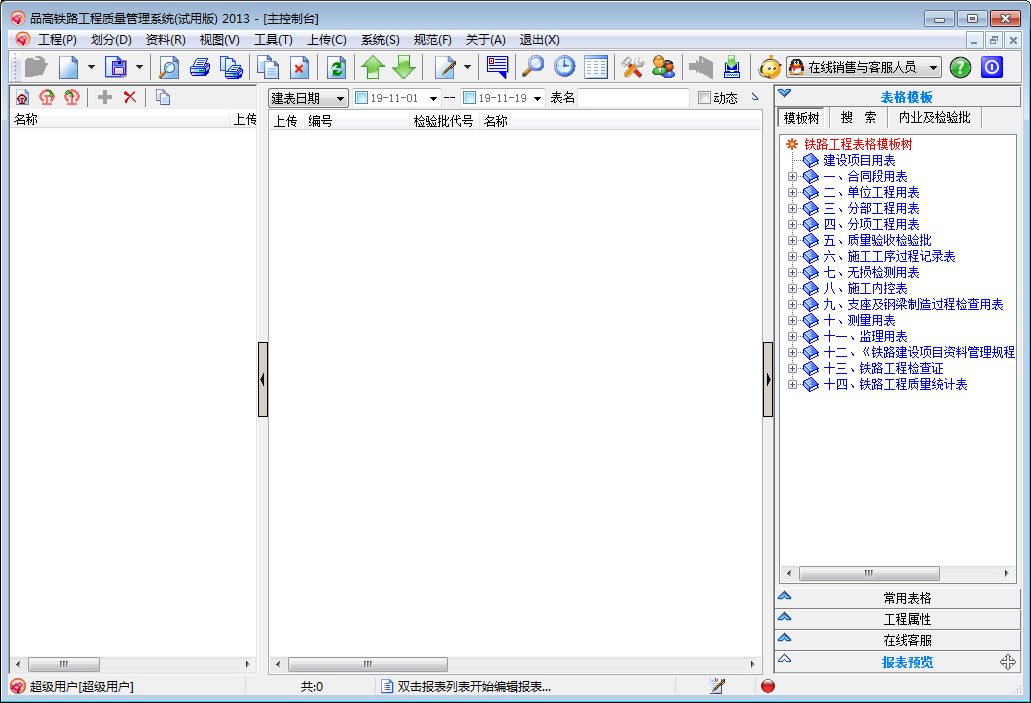
Task: Click the green help question mark icon
Action: [x=960, y=67]
